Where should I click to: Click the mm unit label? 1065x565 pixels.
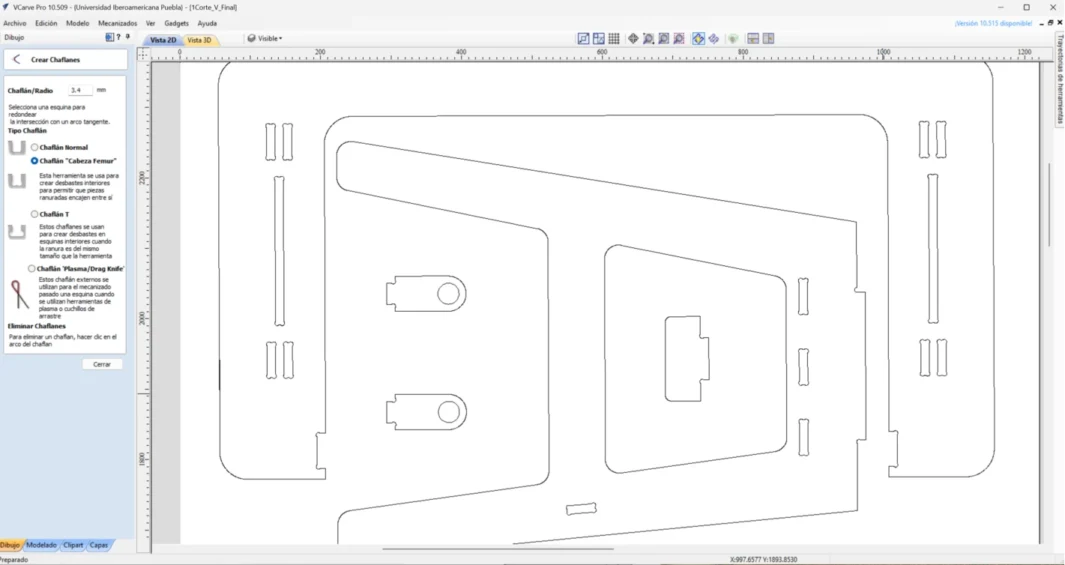101,90
